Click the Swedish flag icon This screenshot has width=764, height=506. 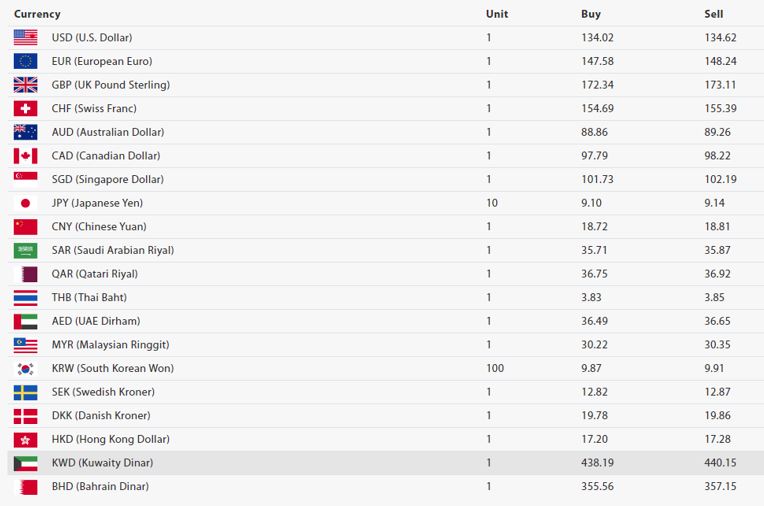click(25, 392)
